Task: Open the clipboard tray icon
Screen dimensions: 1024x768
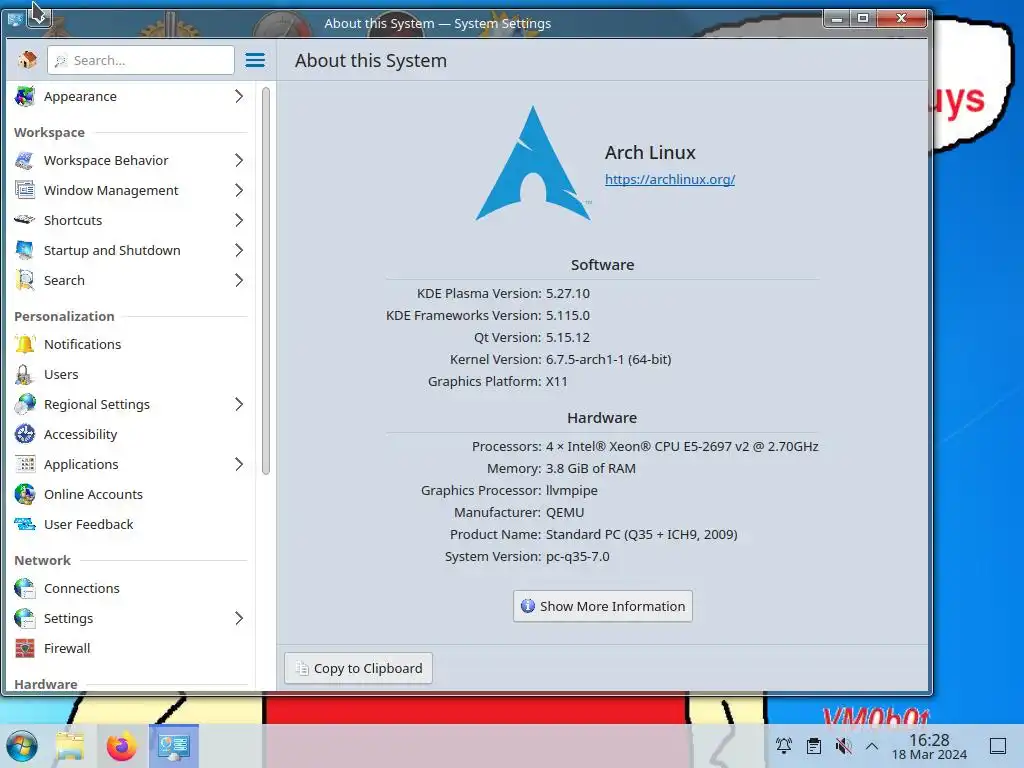Action: 814,746
